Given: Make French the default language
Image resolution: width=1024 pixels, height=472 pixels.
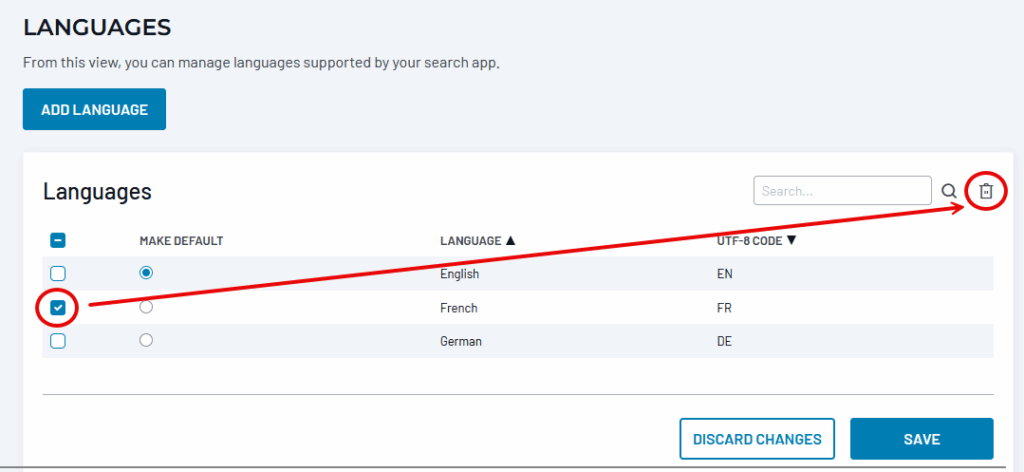Looking at the screenshot, I should pyautogui.click(x=147, y=307).
